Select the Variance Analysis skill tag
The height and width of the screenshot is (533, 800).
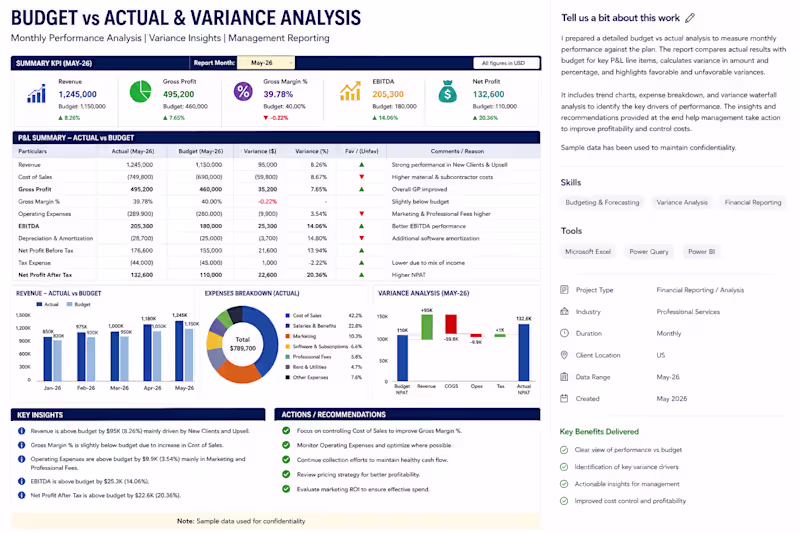tap(682, 202)
